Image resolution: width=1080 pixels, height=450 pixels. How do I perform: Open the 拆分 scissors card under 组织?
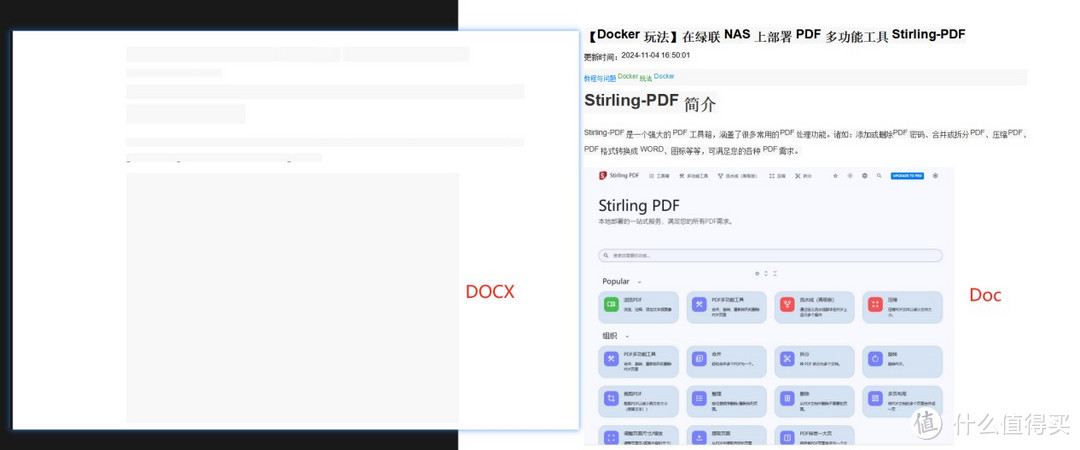(814, 362)
